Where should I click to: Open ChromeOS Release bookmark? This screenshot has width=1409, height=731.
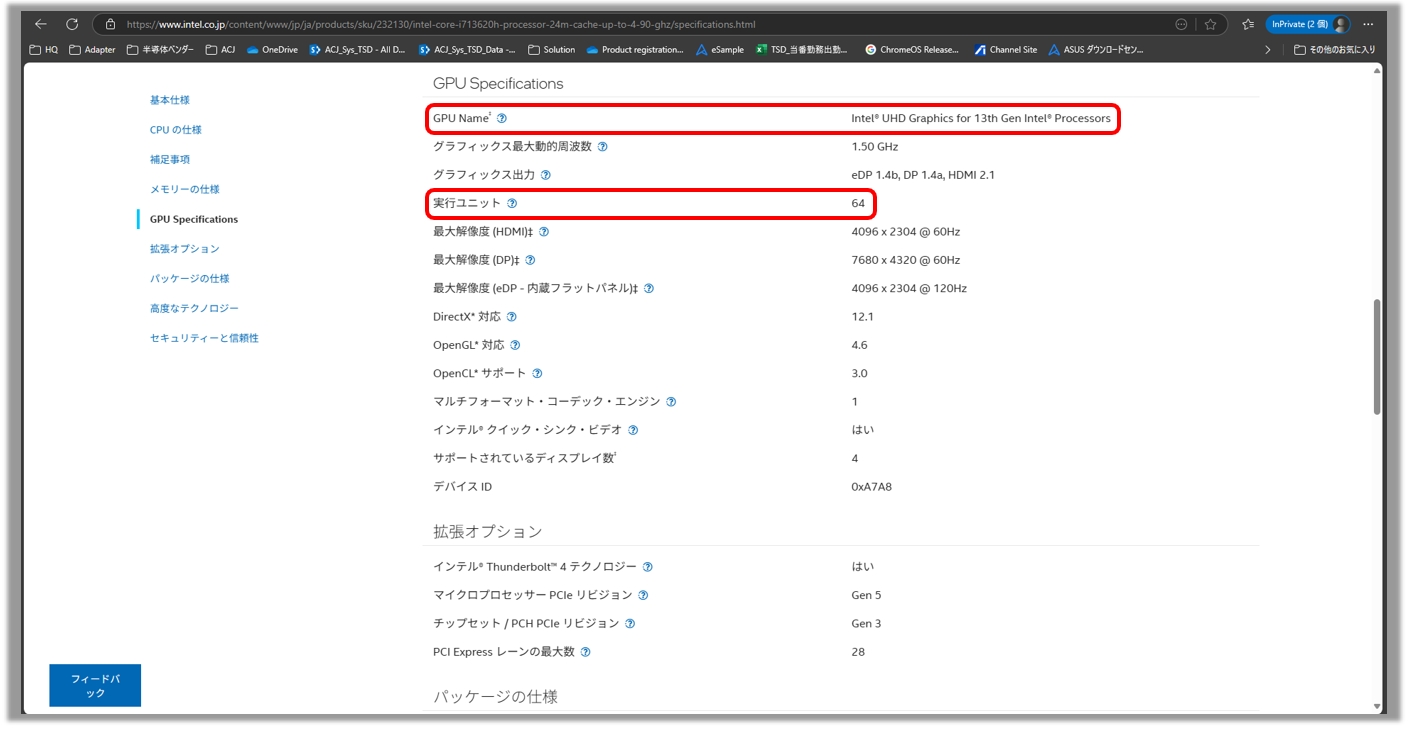(912, 49)
